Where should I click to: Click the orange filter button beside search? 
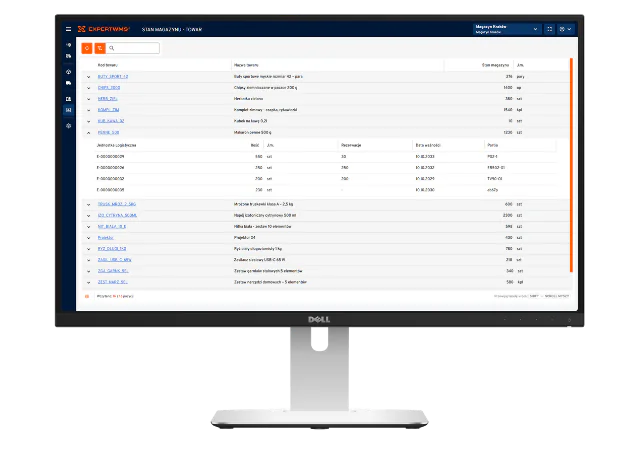[x=100, y=48]
